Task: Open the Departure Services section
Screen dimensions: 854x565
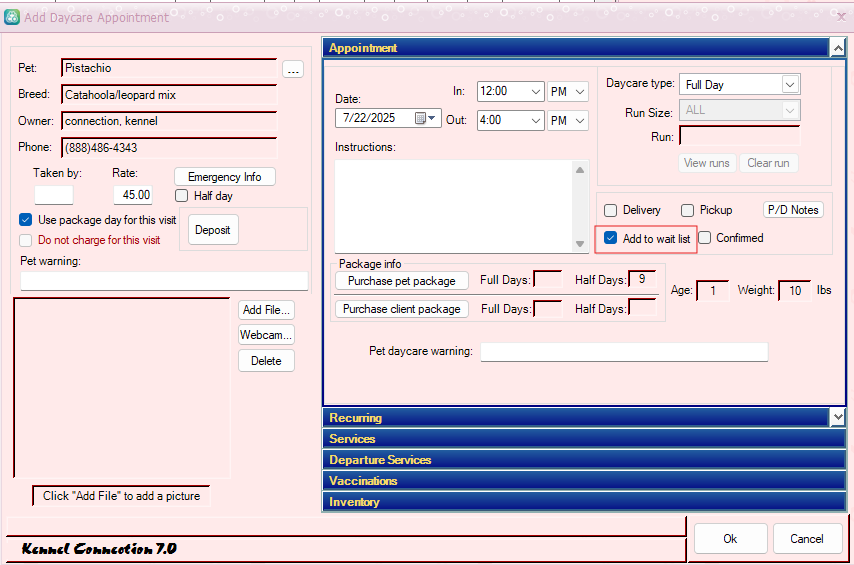Action: pos(584,460)
